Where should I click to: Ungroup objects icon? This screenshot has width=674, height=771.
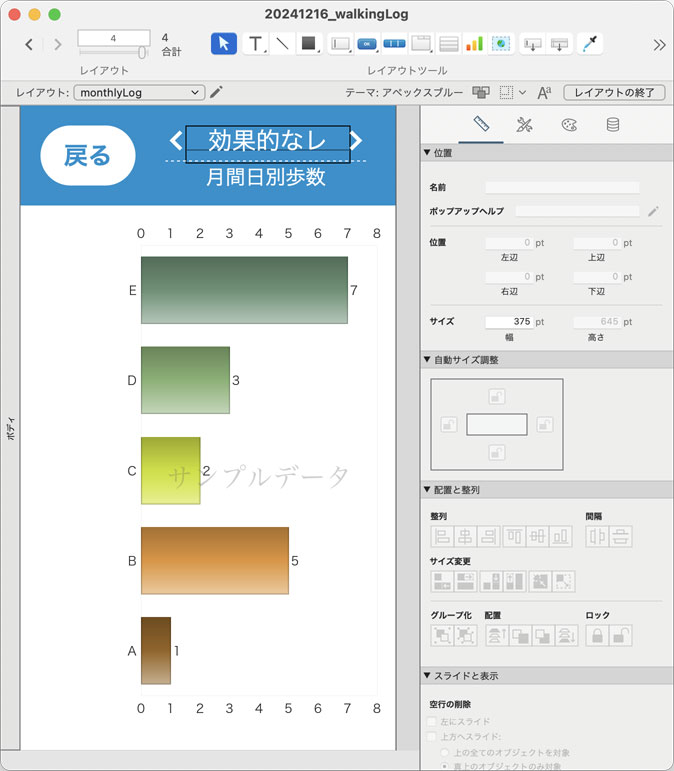pyautogui.click(x=465, y=635)
